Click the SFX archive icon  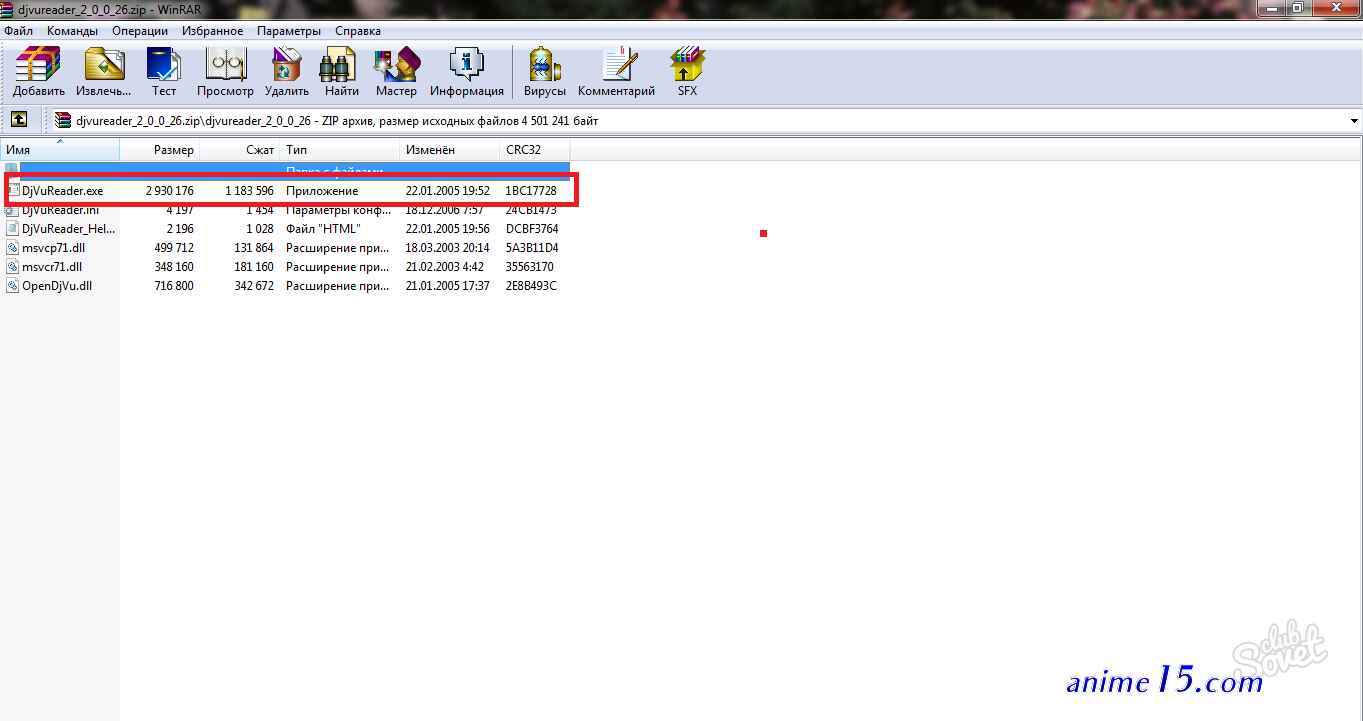coord(687,64)
